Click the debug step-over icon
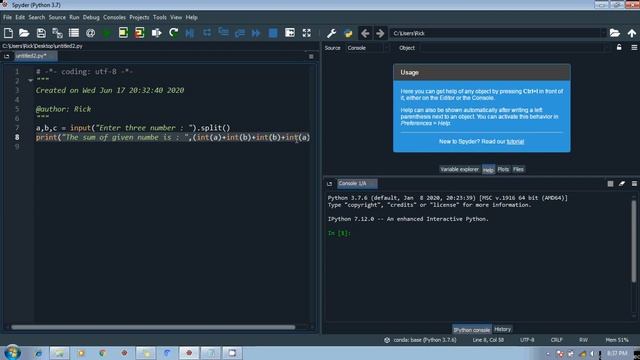640x360 pixels. pyautogui.click(x=207, y=33)
